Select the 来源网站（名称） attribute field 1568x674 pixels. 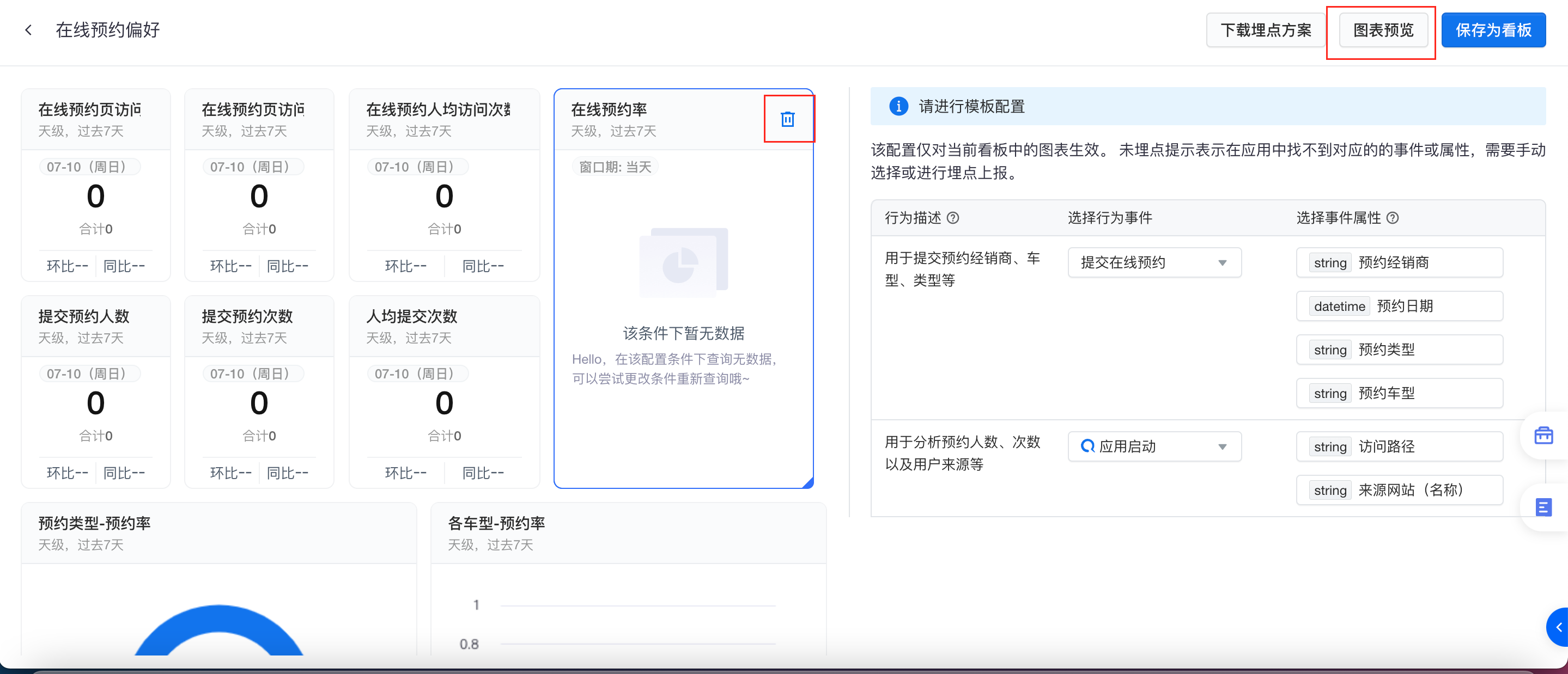tap(1399, 491)
